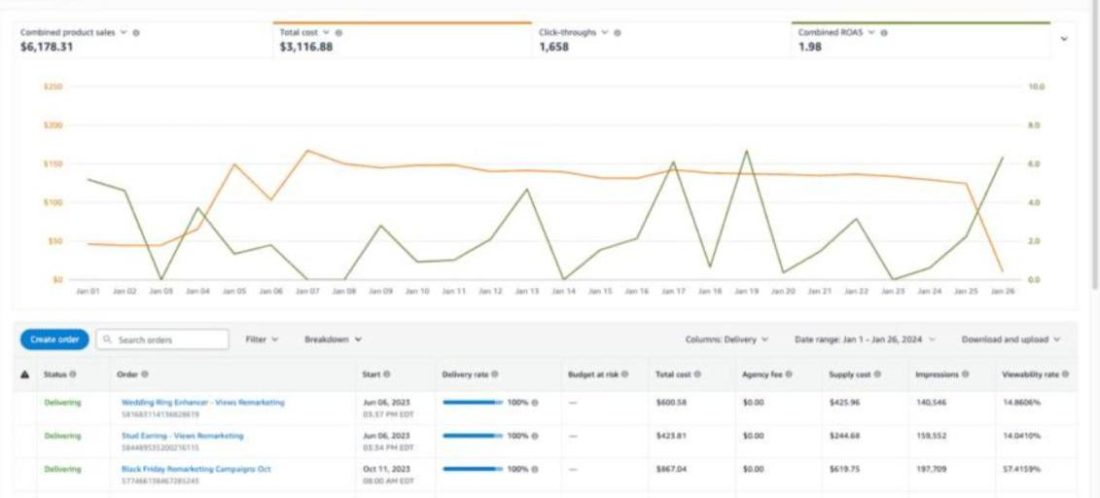Click delivery rate bar for Black Friday order
The width and height of the screenshot is (1100, 498).
click(x=473, y=469)
